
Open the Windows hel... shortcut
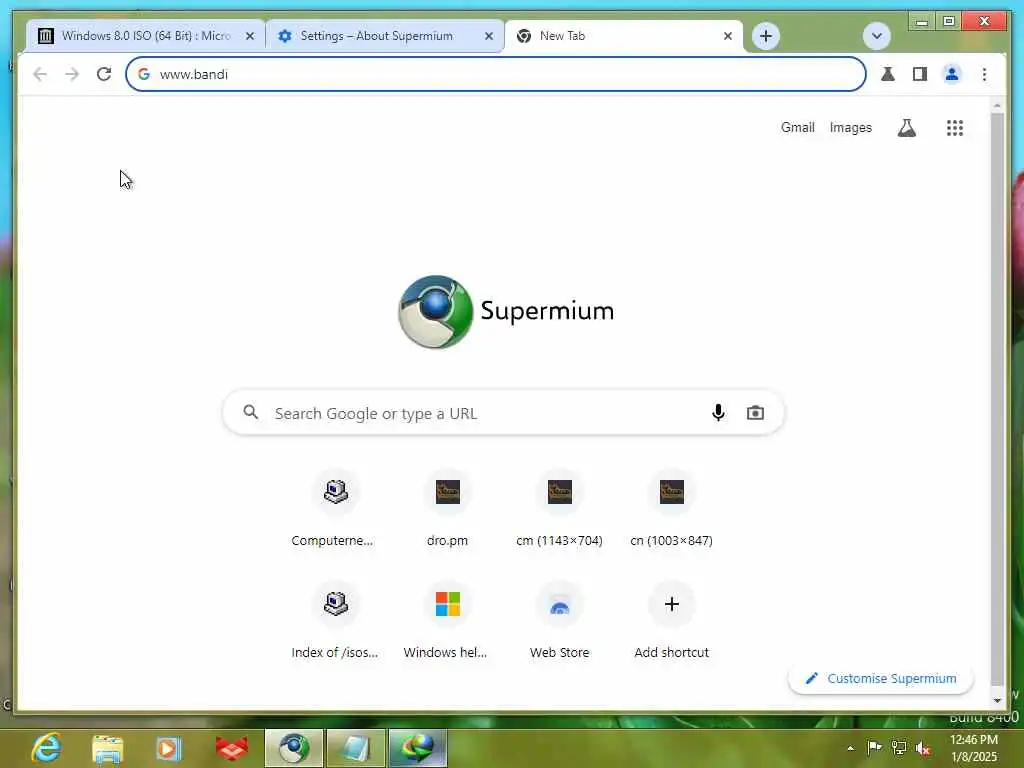447,622
